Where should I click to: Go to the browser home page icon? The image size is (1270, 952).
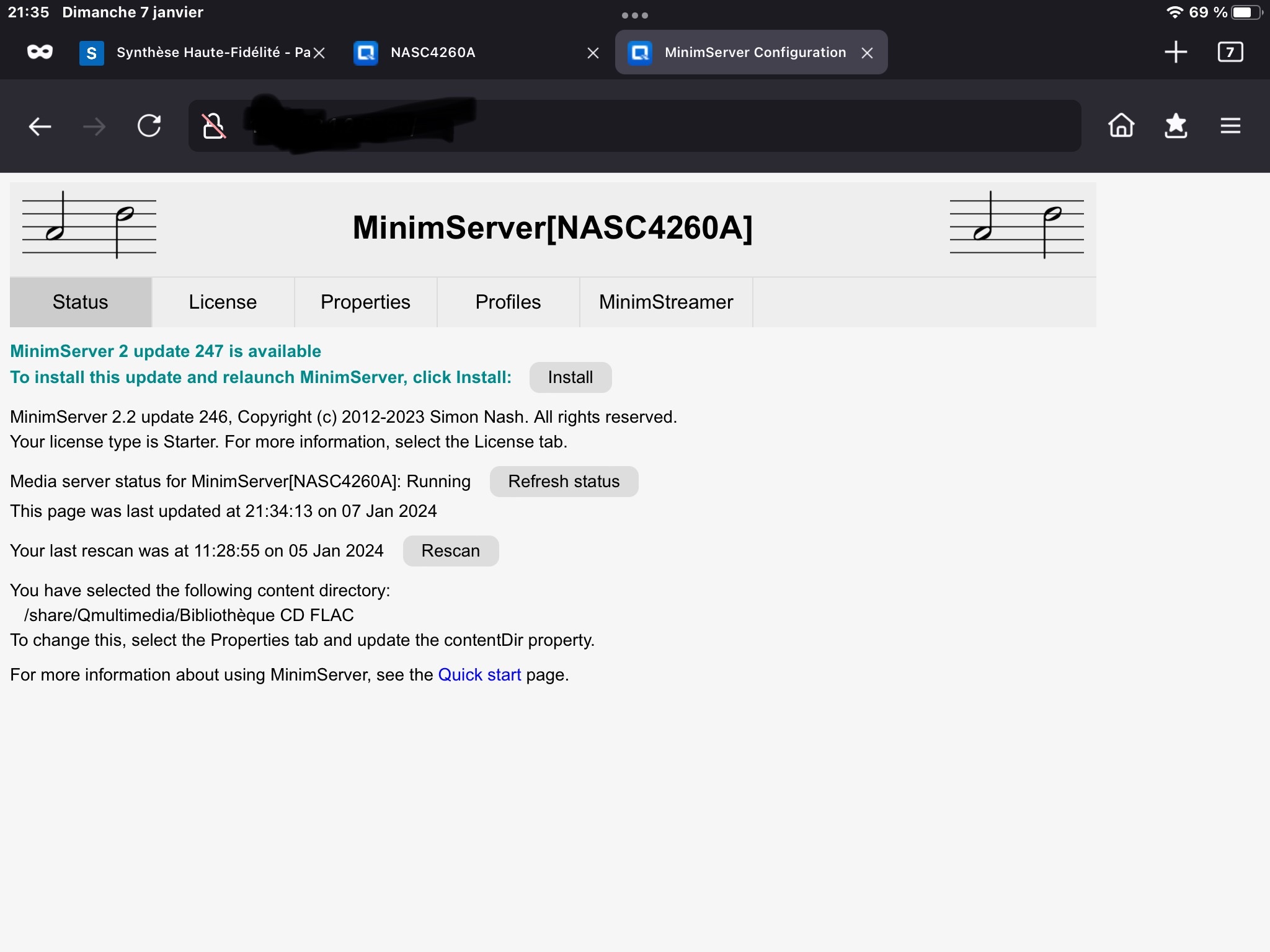pos(1121,126)
